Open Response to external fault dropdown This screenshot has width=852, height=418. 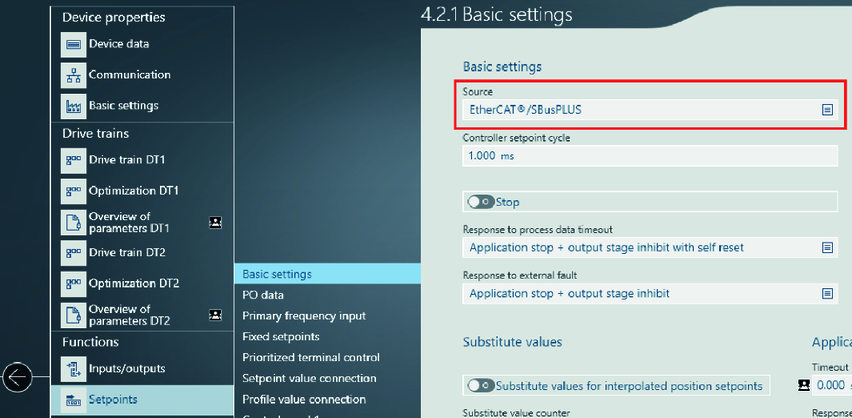[827, 294]
